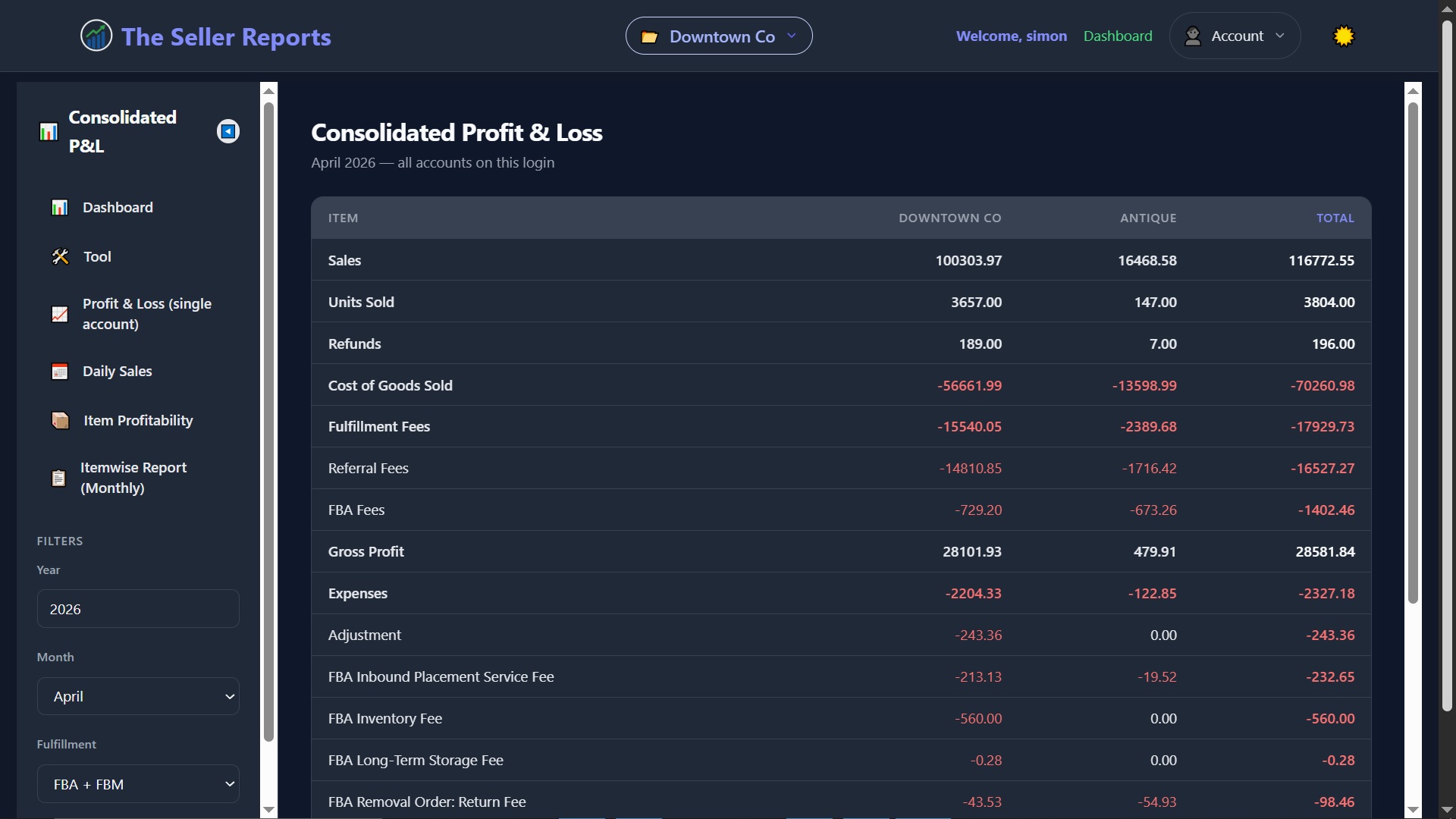This screenshot has height=819, width=1456.
Task: Open Item Profitability report
Action: [x=138, y=421]
